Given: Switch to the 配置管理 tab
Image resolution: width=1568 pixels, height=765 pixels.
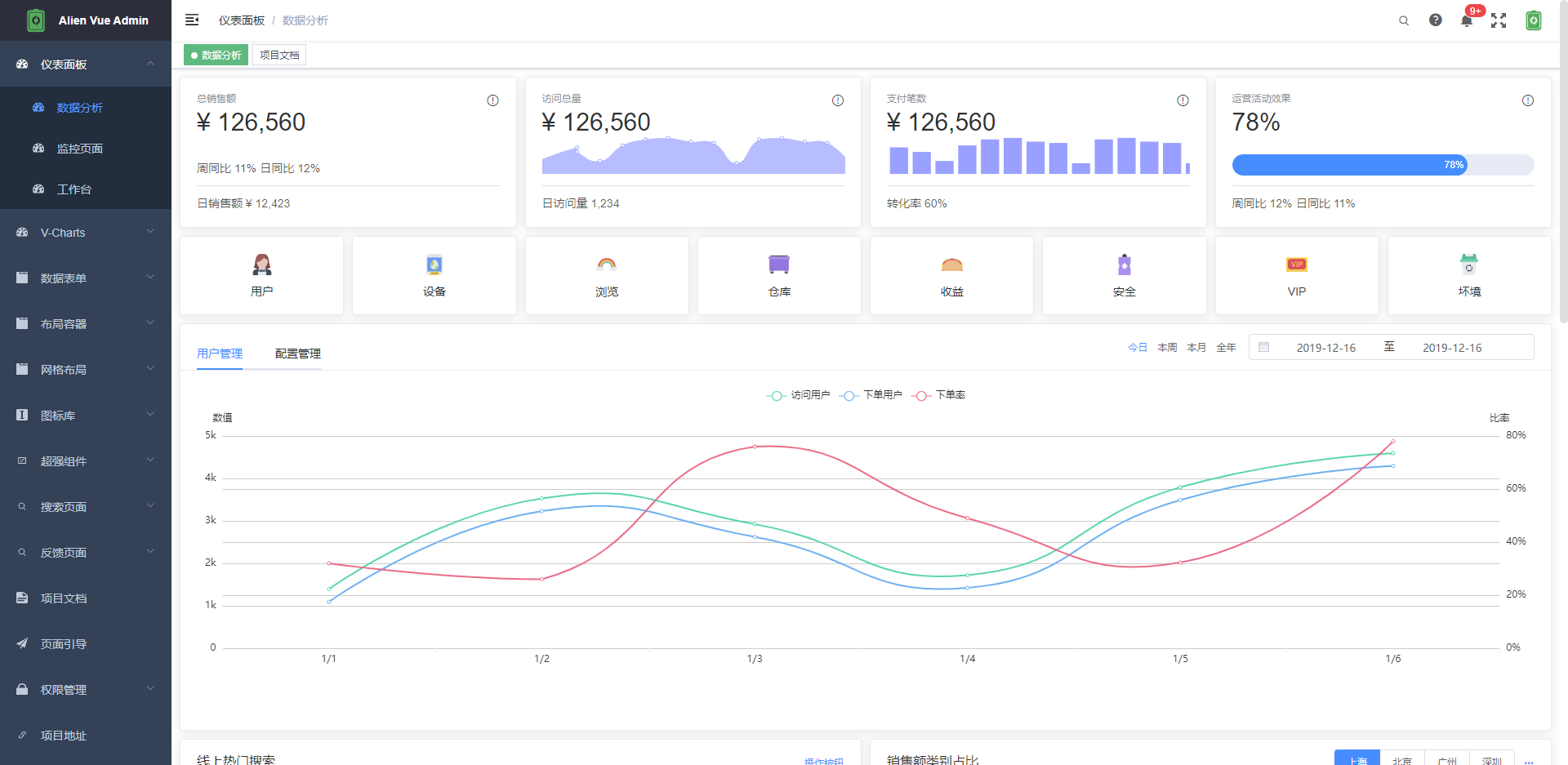Looking at the screenshot, I should point(298,354).
